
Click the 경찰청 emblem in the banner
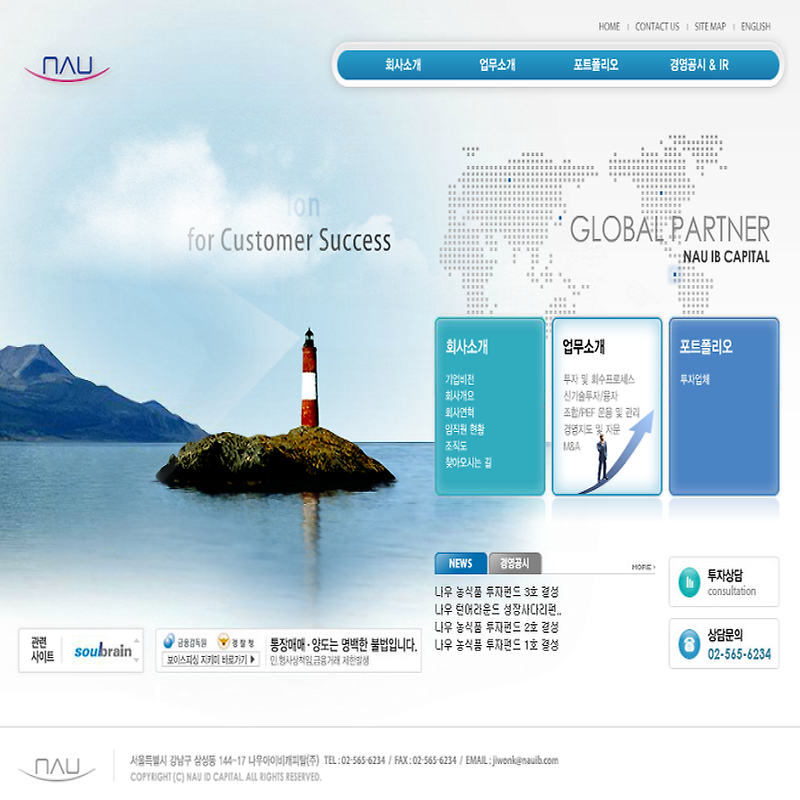[223, 642]
